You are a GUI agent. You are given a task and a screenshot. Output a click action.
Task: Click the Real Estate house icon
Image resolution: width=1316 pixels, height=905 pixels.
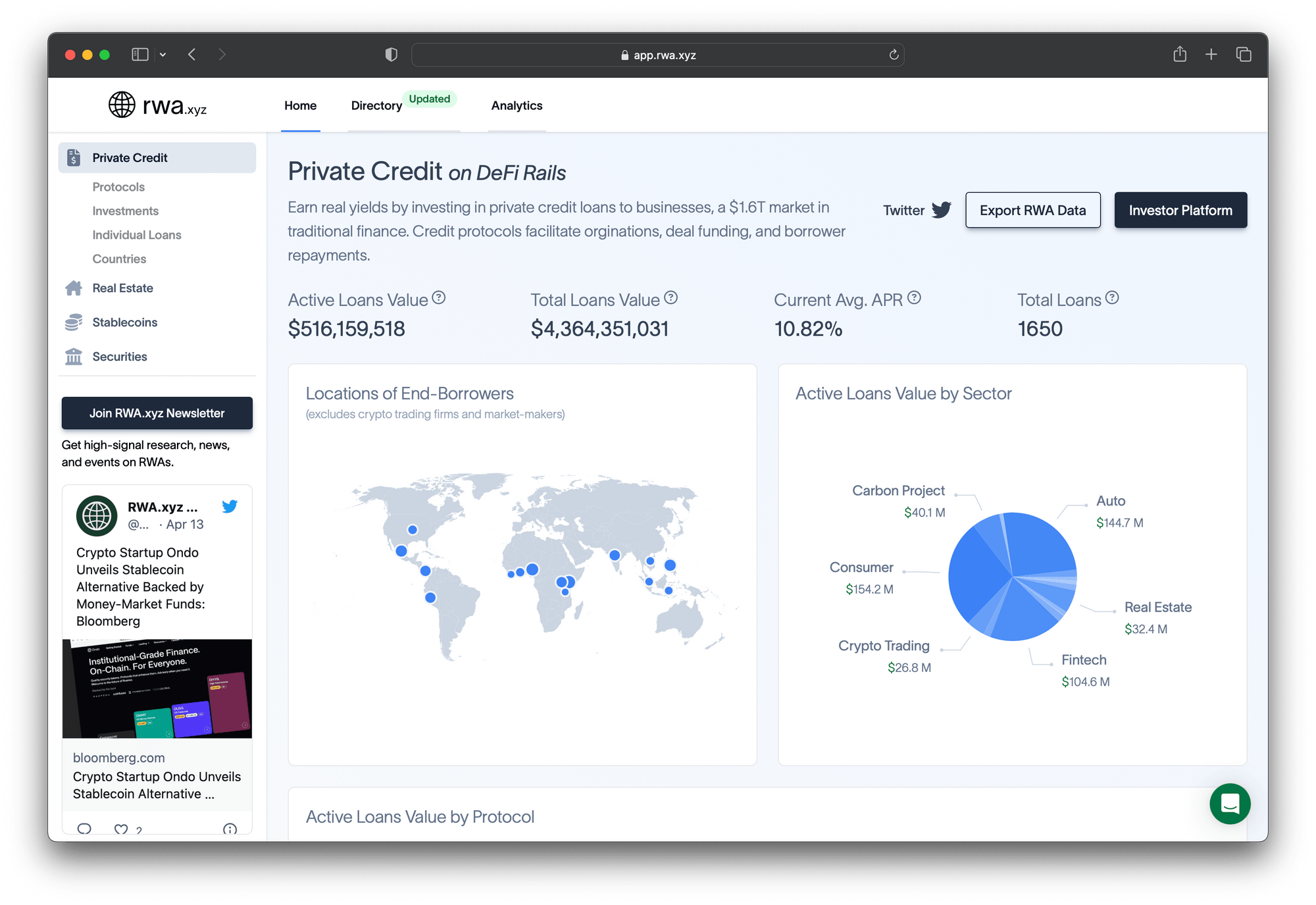coord(74,288)
